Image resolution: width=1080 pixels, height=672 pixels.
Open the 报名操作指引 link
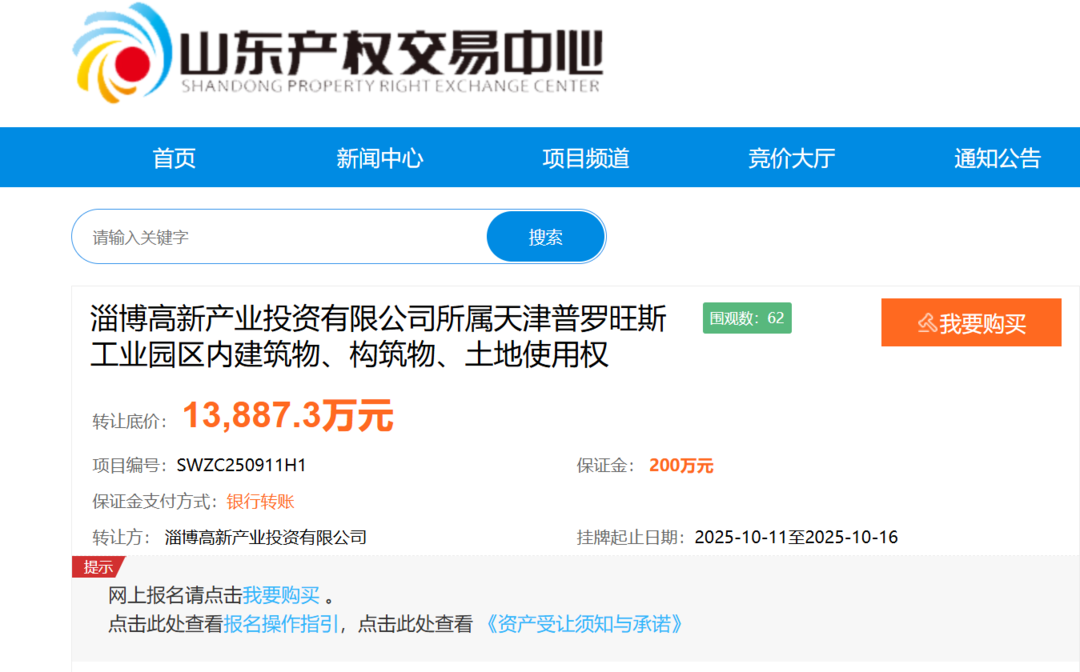[282, 624]
